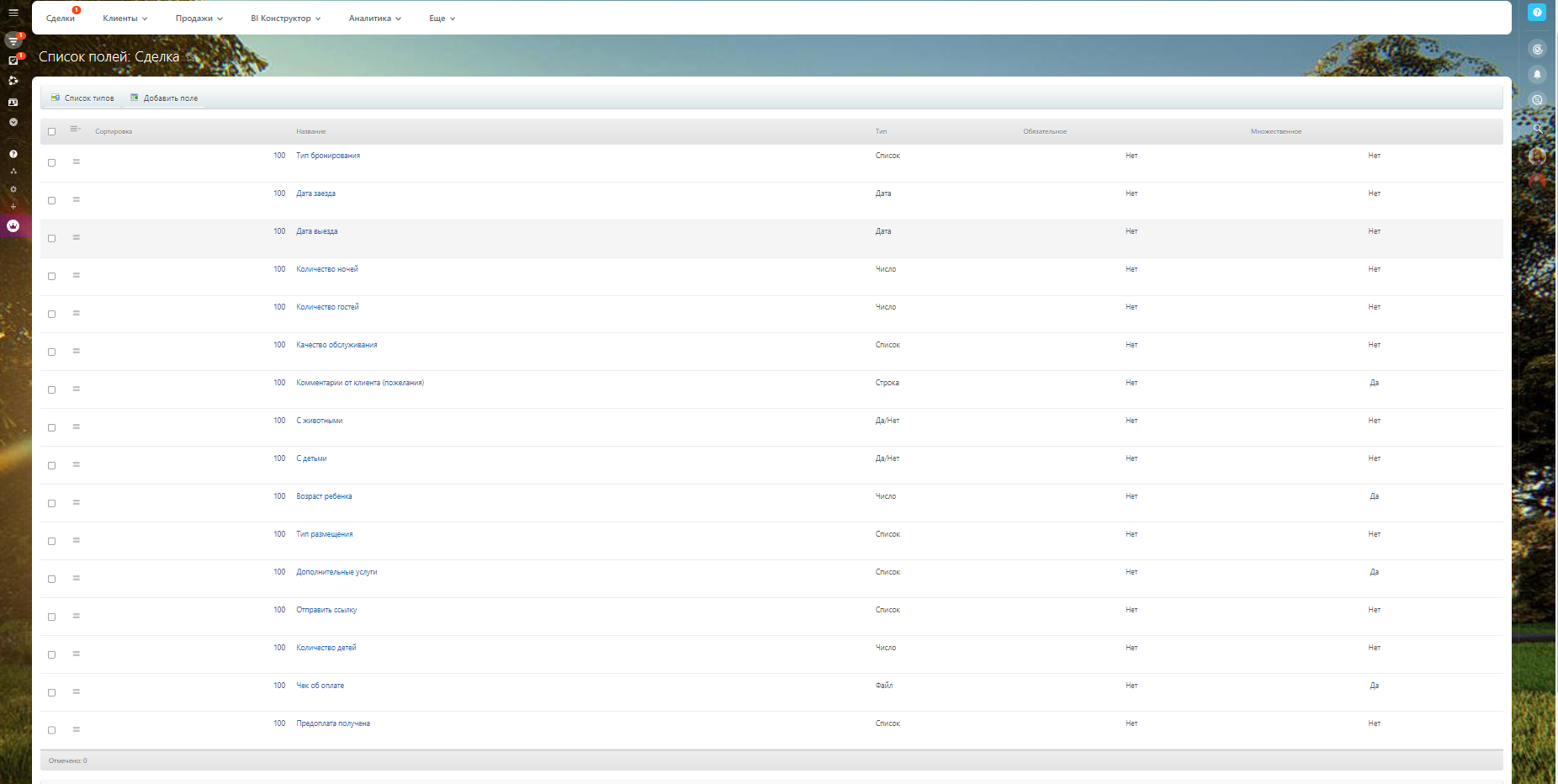This screenshot has height=784, width=1558.
Task: Open the blue help question-mark button
Action: click(1537, 13)
